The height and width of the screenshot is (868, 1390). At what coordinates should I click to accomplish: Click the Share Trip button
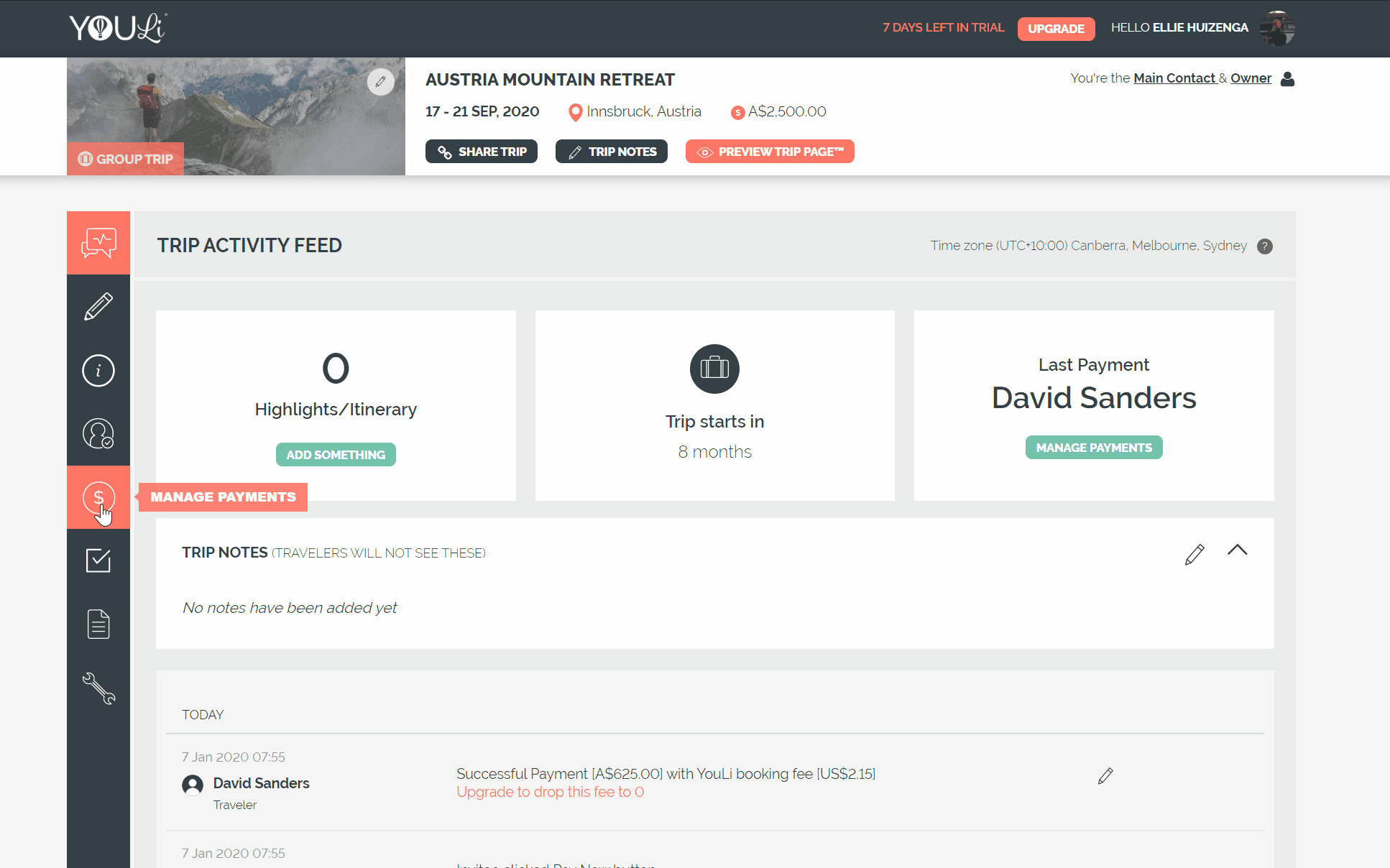pyautogui.click(x=482, y=152)
